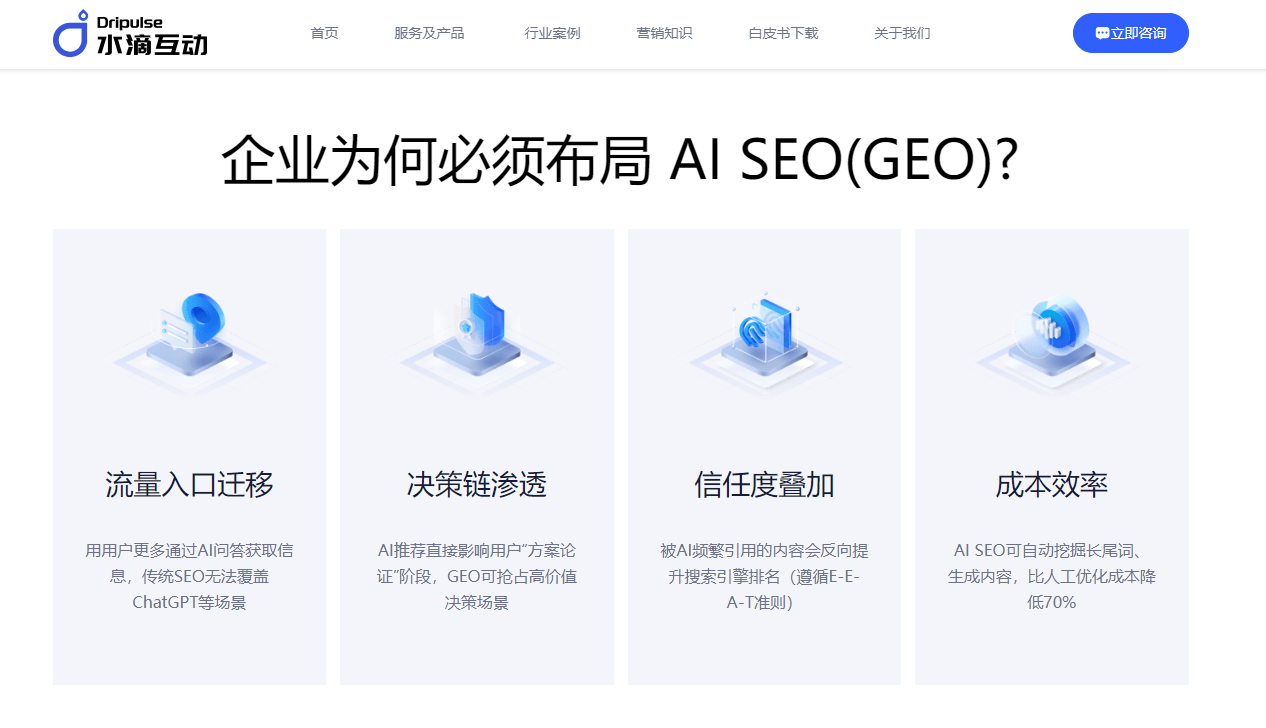Open the 关于我们 navigation link
Image resolution: width=1266 pixels, height=728 pixels.
point(902,33)
